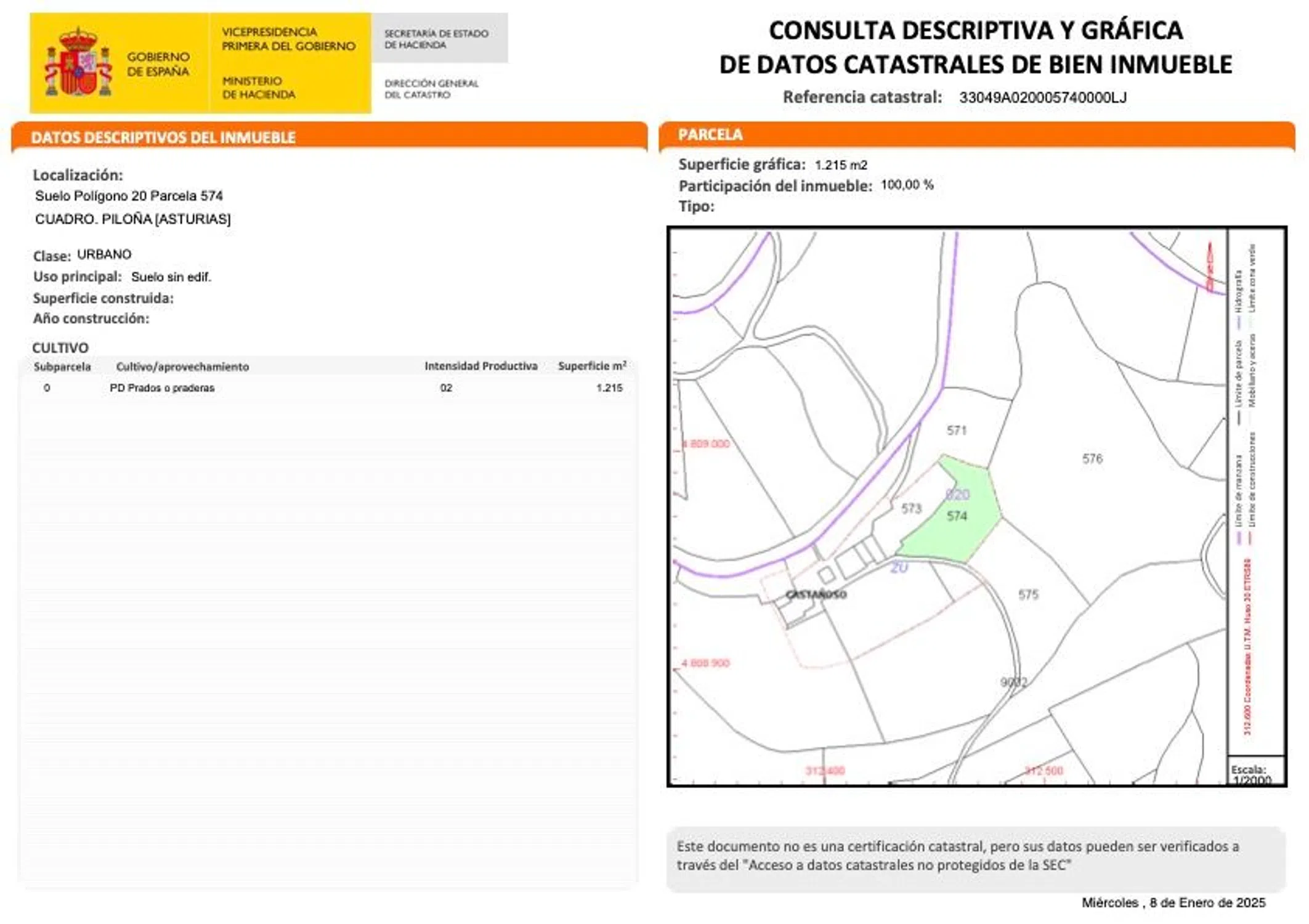Click the Escala 1/2000 box
The height and width of the screenshot is (924, 1309).
1254,772
